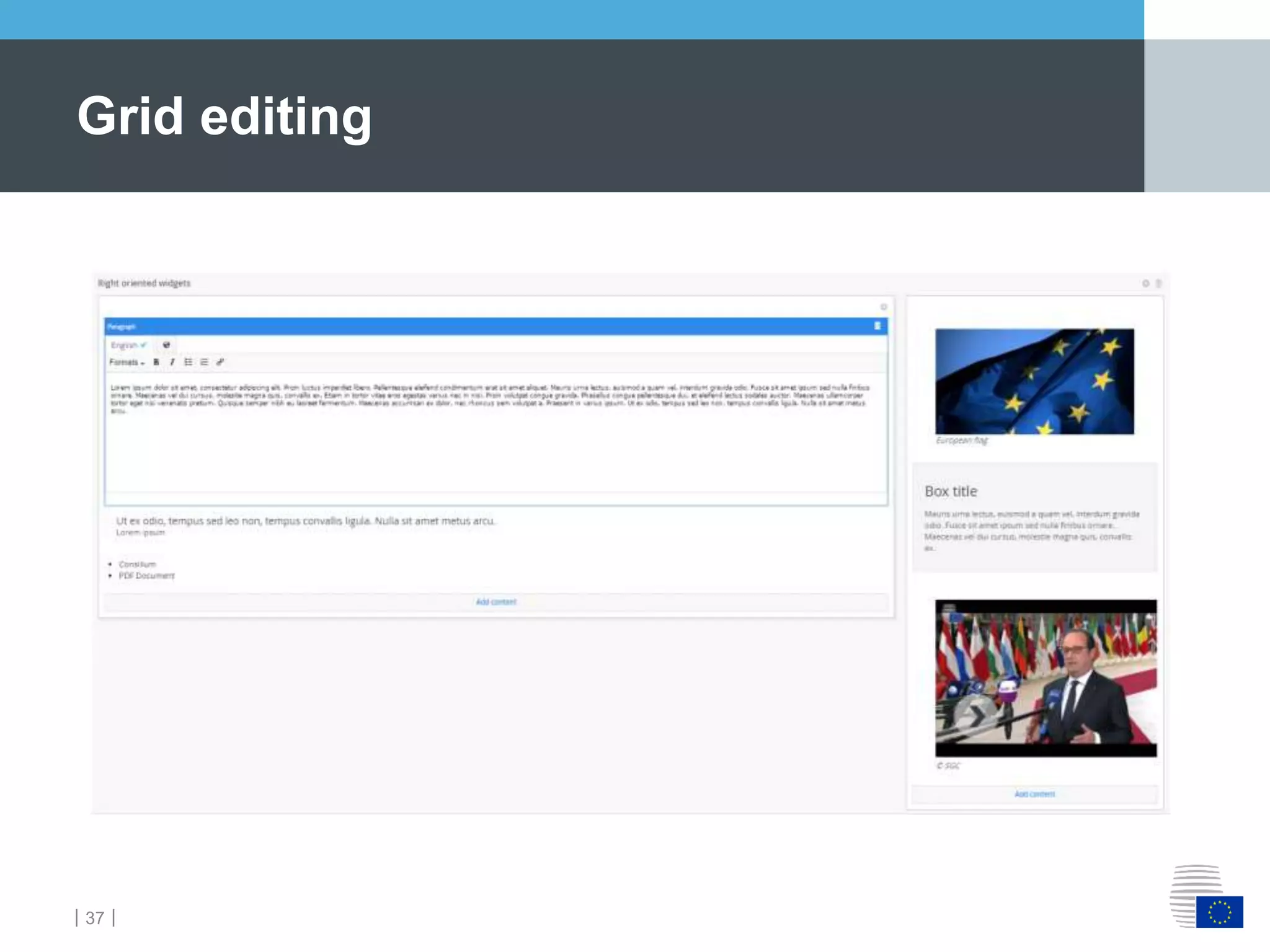Toggle bold formatting in the editor
This screenshot has height=952, width=1270.
[x=156, y=362]
